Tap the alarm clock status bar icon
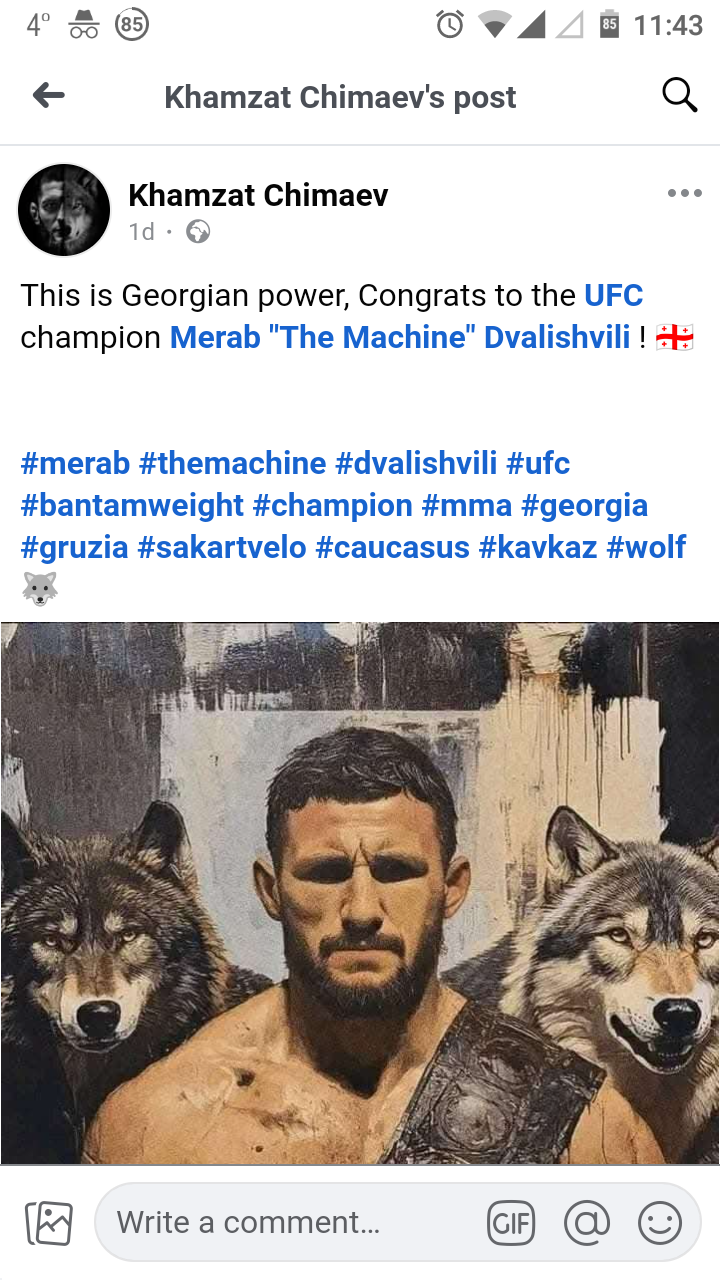The height and width of the screenshot is (1280, 720). point(450,25)
